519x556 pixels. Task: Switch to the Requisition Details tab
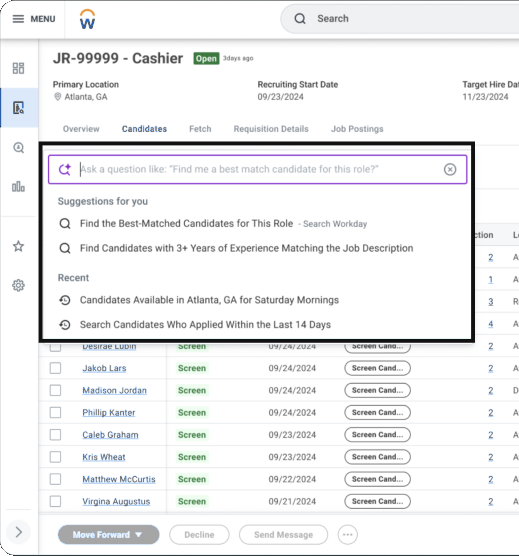(x=271, y=129)
